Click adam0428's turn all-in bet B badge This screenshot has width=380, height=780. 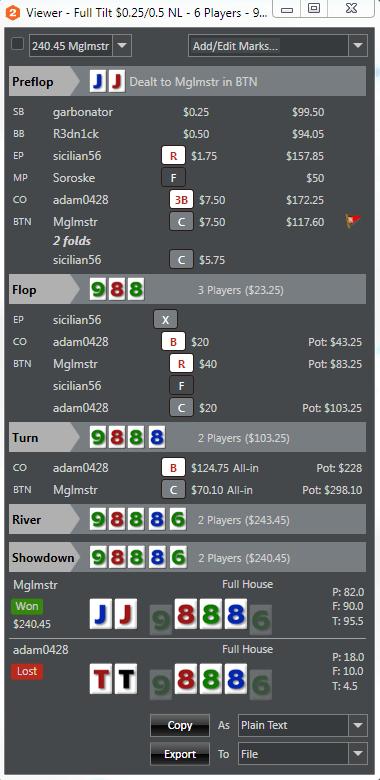tap(173, 468)
